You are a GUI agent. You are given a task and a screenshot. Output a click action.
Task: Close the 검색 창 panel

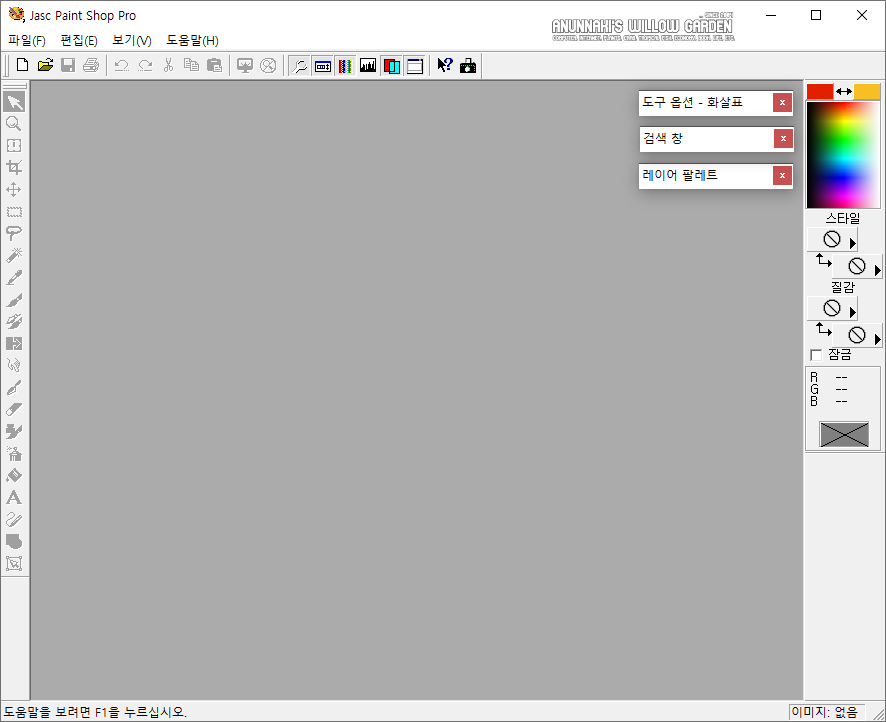[x=783, y=138]
